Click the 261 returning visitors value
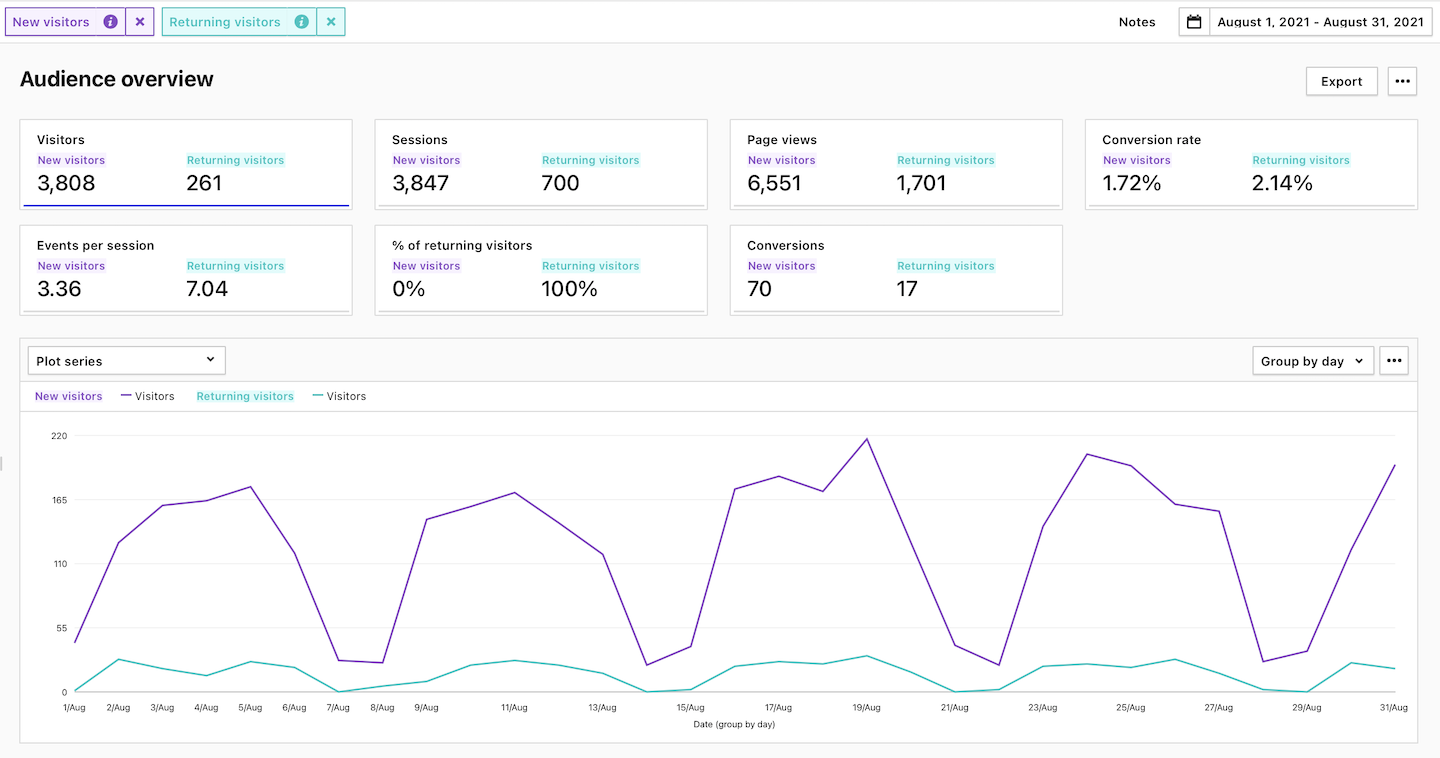Screen dimensions: 1440x758 tap(204, 183)
